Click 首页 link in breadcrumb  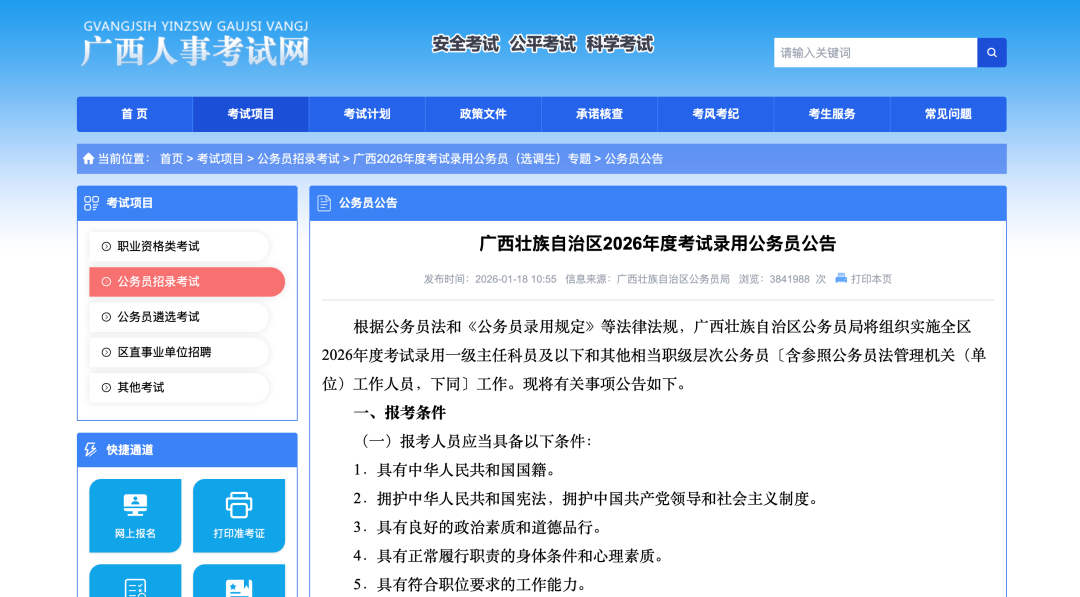[x=171, y=159]
